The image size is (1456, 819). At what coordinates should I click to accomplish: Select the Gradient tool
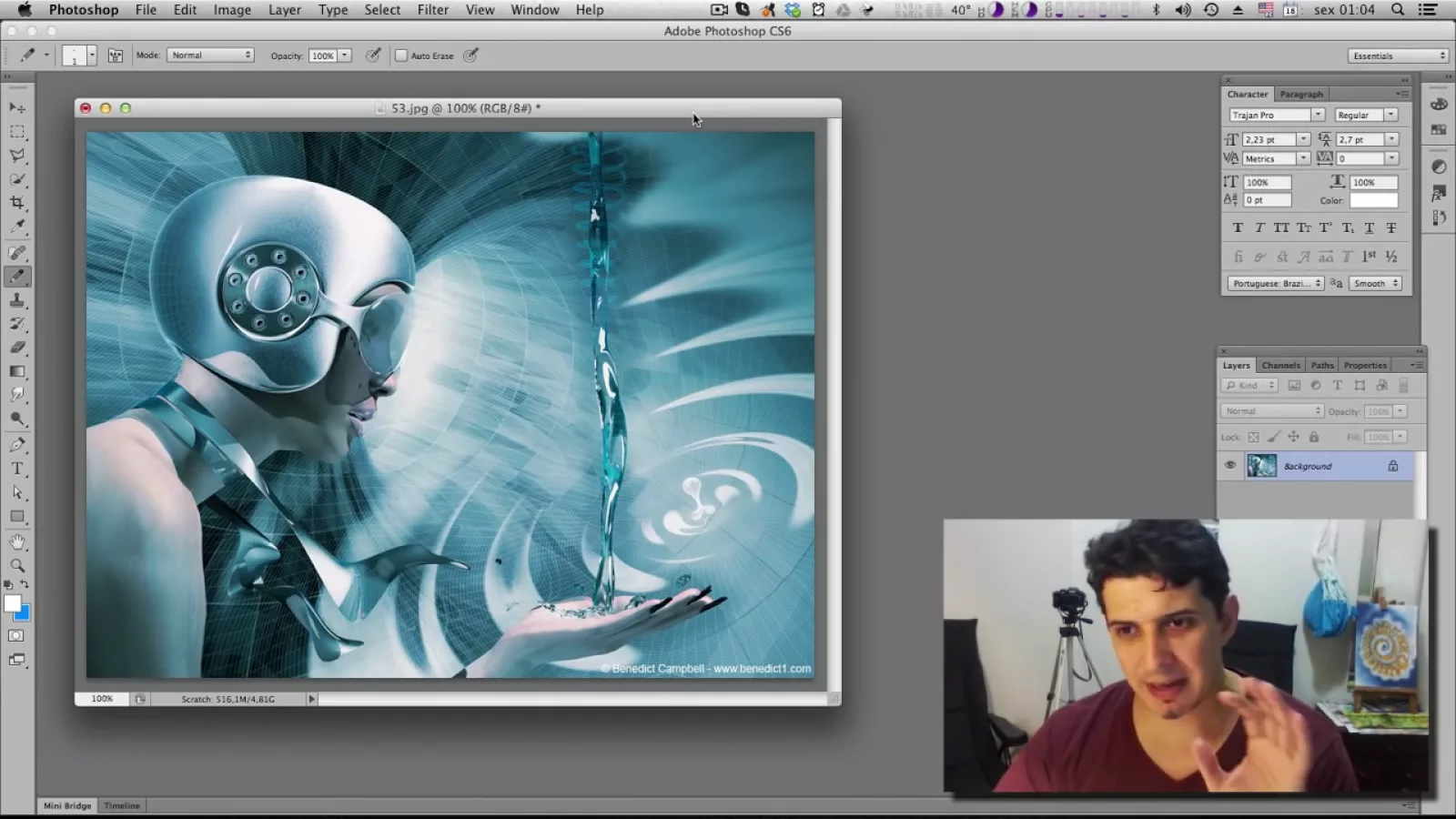(17, 371)
